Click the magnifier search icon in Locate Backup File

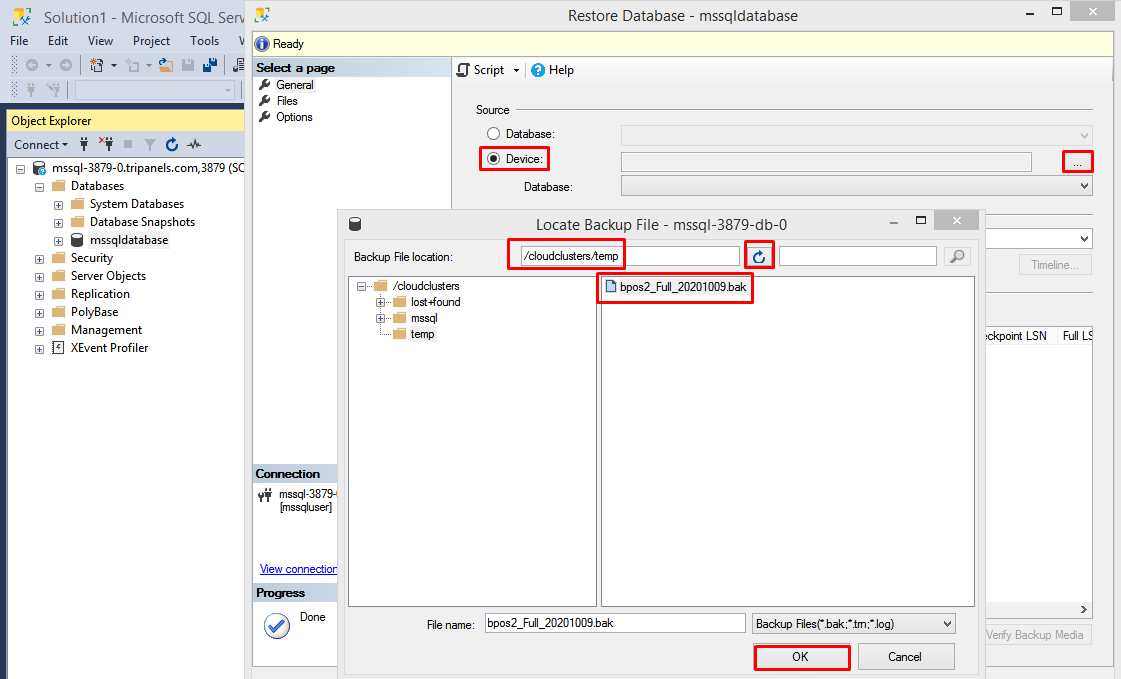coord(957,257)
